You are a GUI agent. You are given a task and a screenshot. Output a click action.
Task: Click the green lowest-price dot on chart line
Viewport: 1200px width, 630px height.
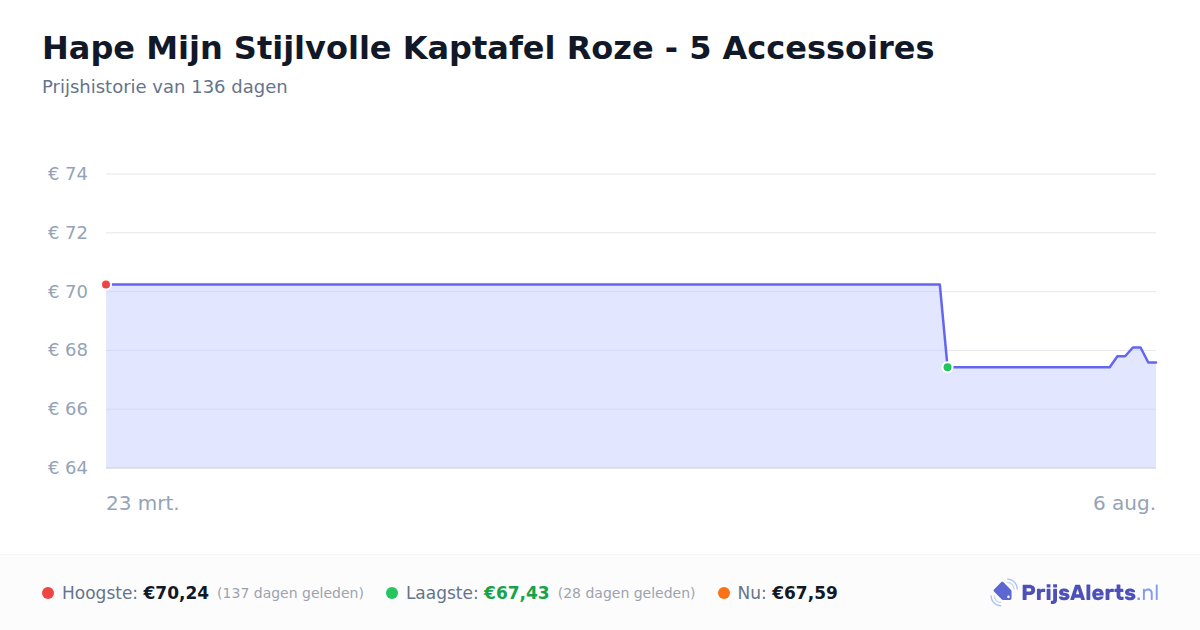(x=947, y=367)
